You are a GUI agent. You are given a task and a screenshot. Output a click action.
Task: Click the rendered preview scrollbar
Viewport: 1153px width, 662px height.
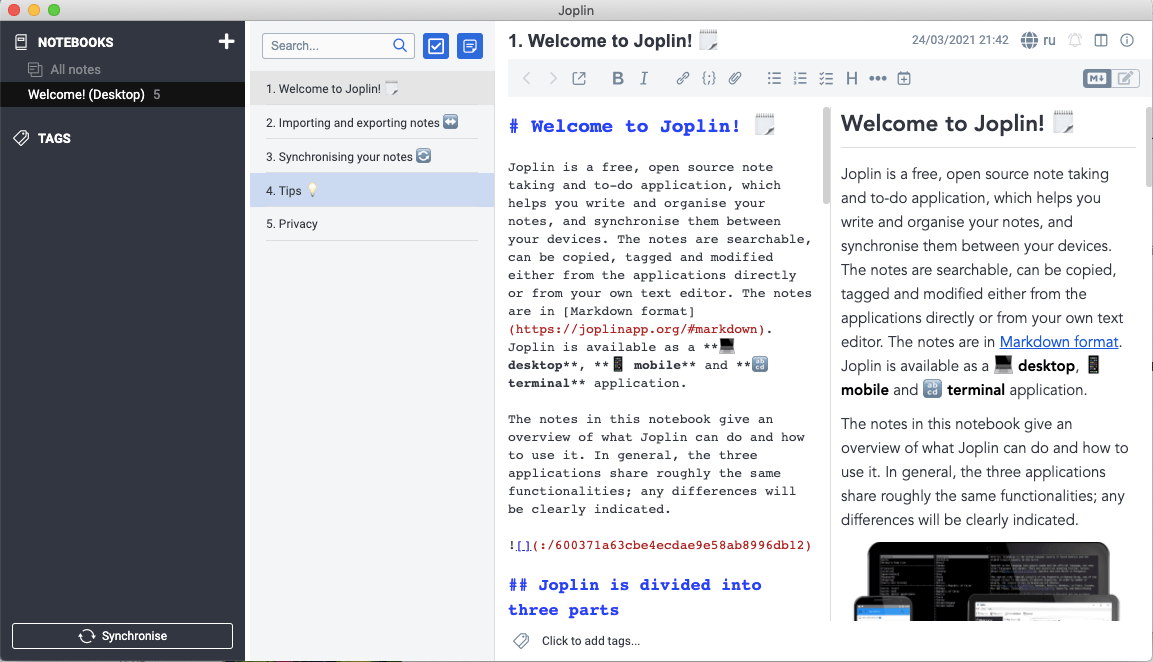[1149, 146]
